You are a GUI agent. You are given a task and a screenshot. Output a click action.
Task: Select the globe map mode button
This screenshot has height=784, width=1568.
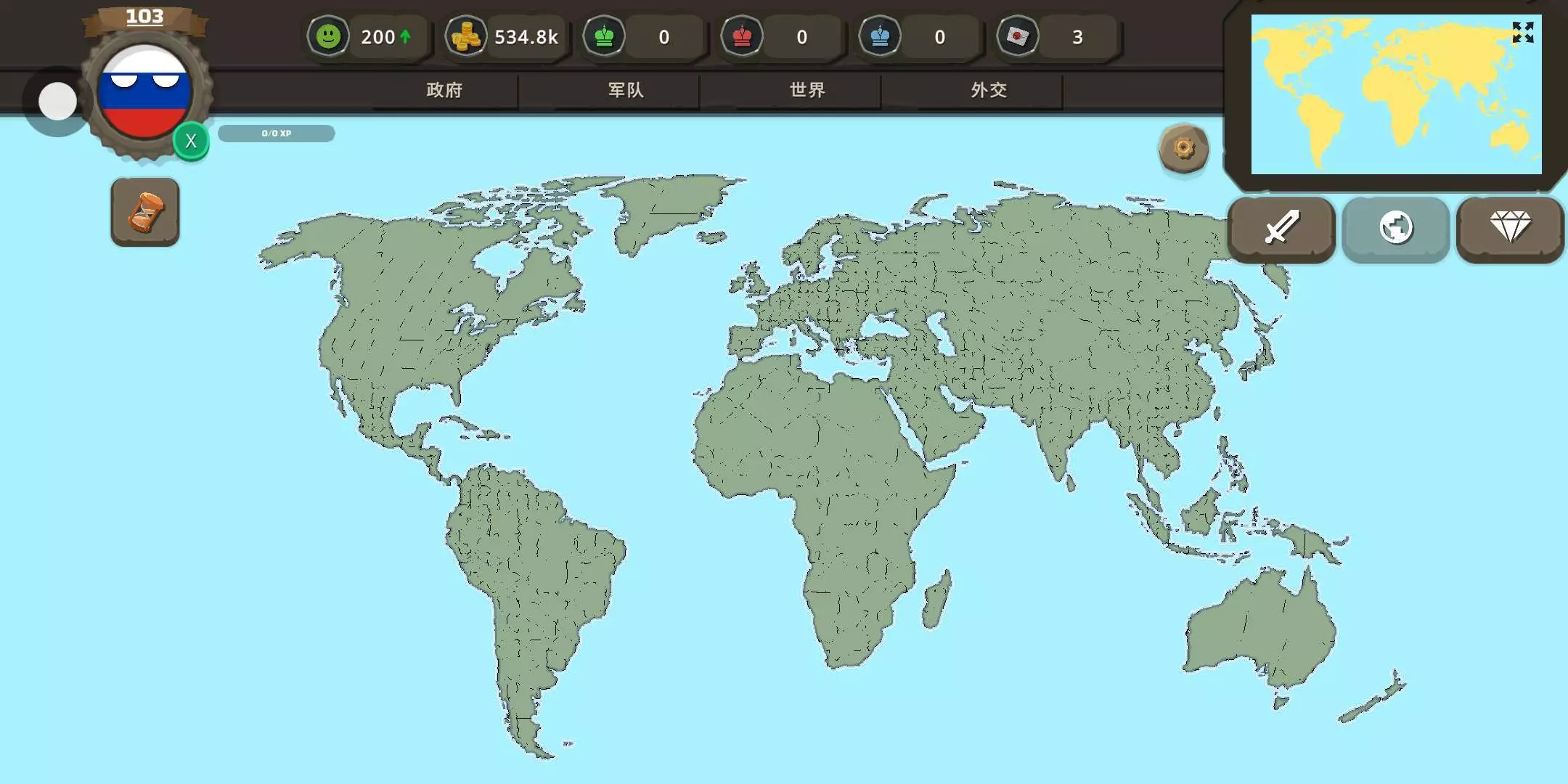point(1395,228)
